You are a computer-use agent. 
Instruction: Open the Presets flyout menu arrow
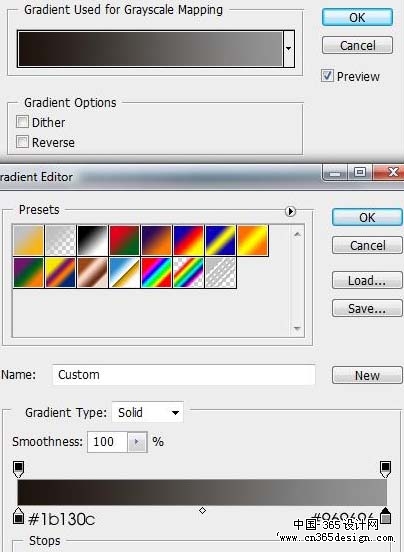pos(290,211)
